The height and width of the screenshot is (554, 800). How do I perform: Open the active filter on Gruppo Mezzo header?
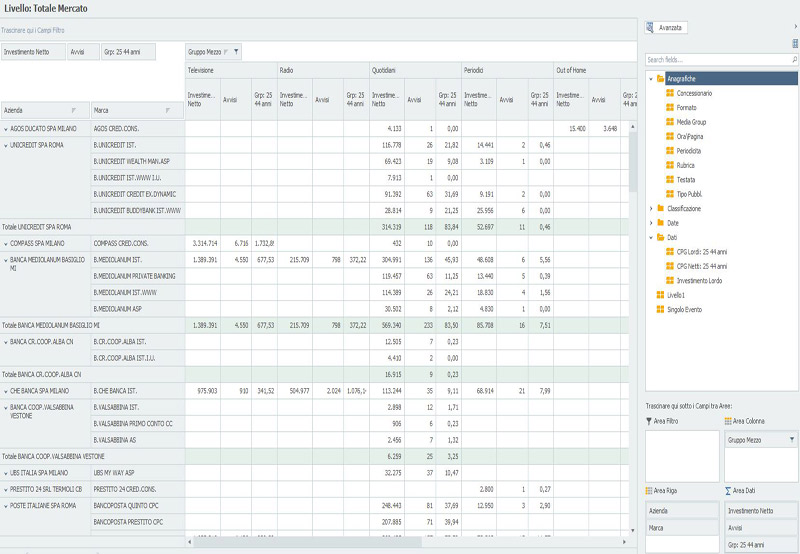tap(236, 51)
